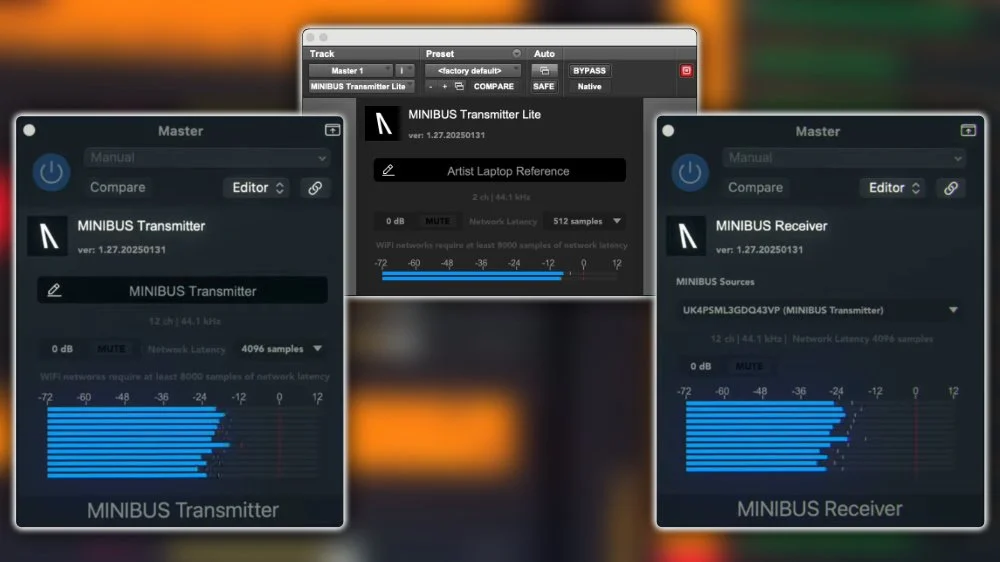Click the MINIBUS Transmitter logo icon
The width and height of the screenshot is (1000, 562).
48,236
